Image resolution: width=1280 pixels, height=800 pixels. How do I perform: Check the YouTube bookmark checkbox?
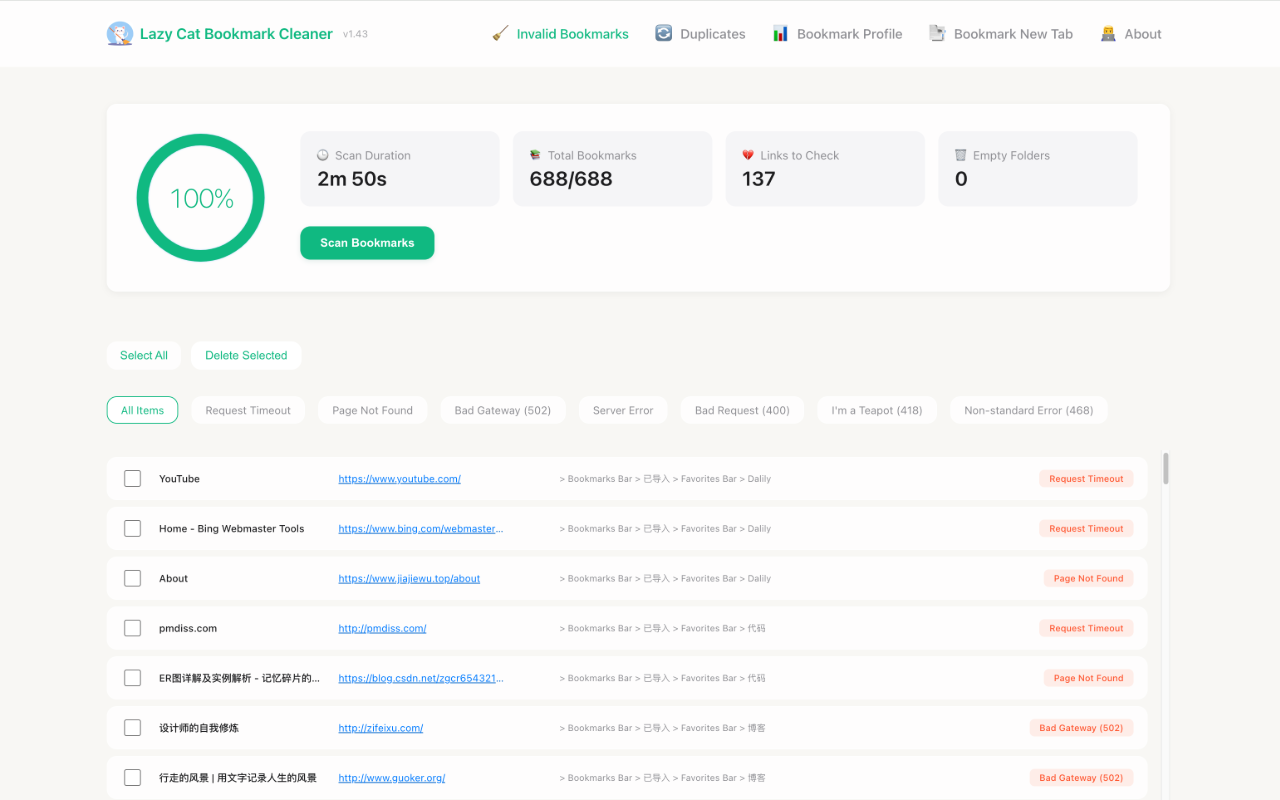click(x=132, y=479)
